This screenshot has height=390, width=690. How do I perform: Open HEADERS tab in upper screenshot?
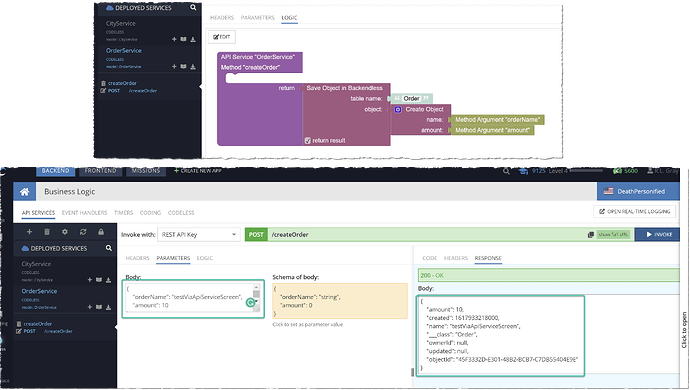click(x=222, y=18)
